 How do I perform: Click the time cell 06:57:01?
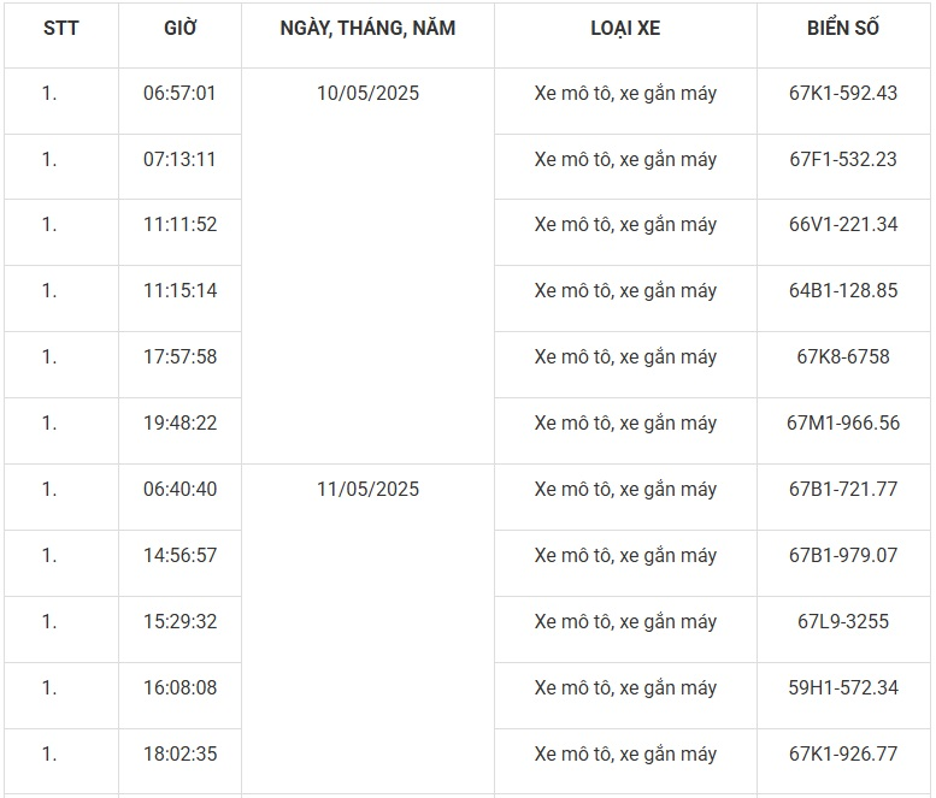(x=180, y=94)
